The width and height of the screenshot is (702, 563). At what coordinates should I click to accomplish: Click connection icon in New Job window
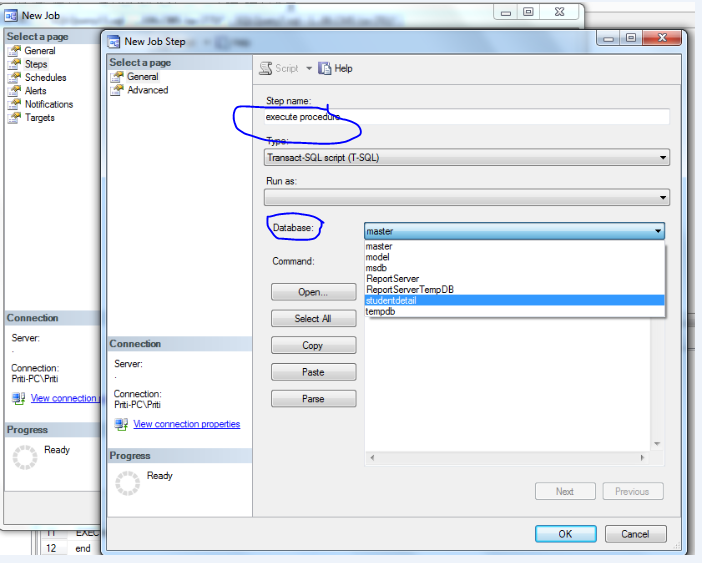(18, 398)
